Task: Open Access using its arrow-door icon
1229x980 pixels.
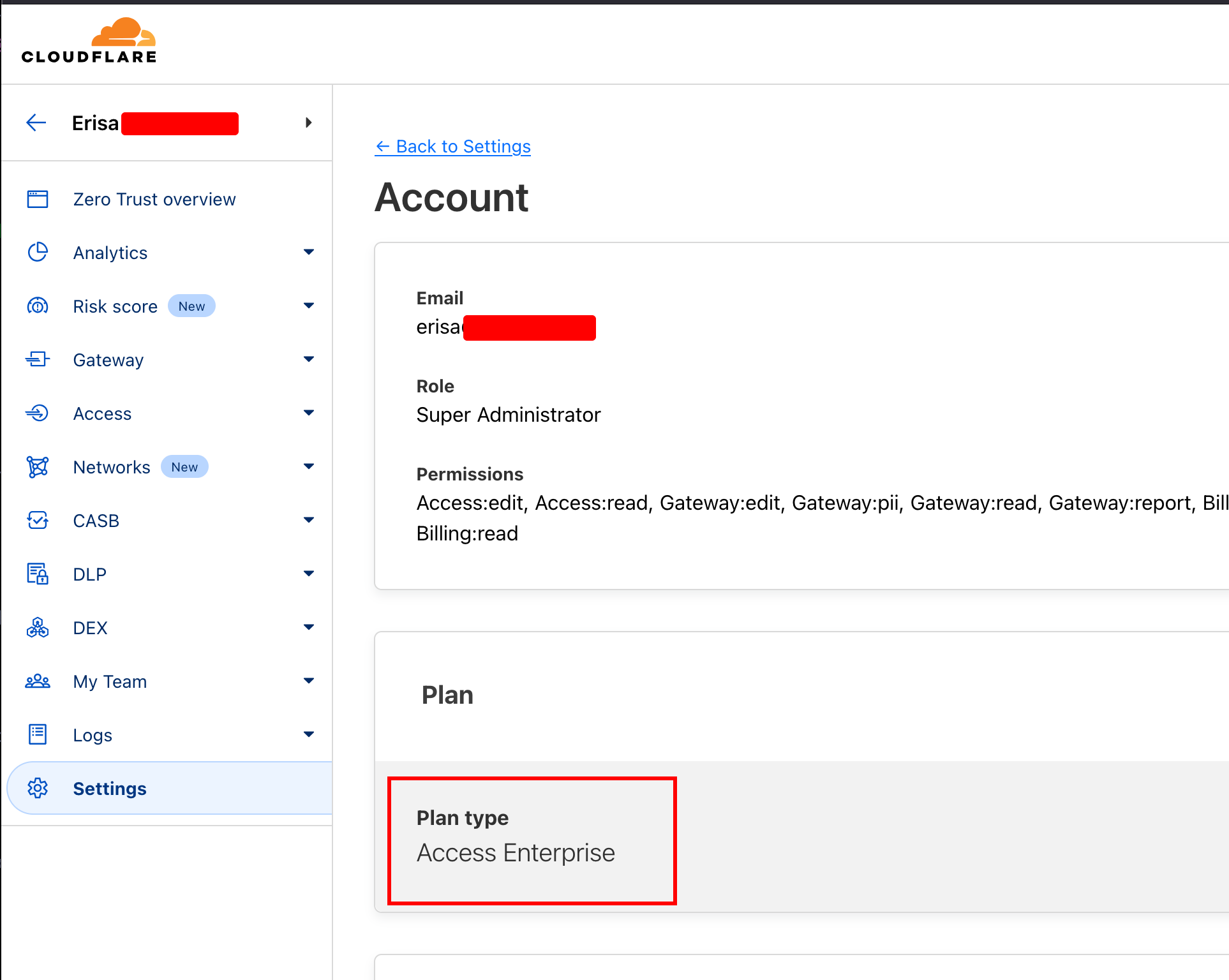Action: click(38, 413)
